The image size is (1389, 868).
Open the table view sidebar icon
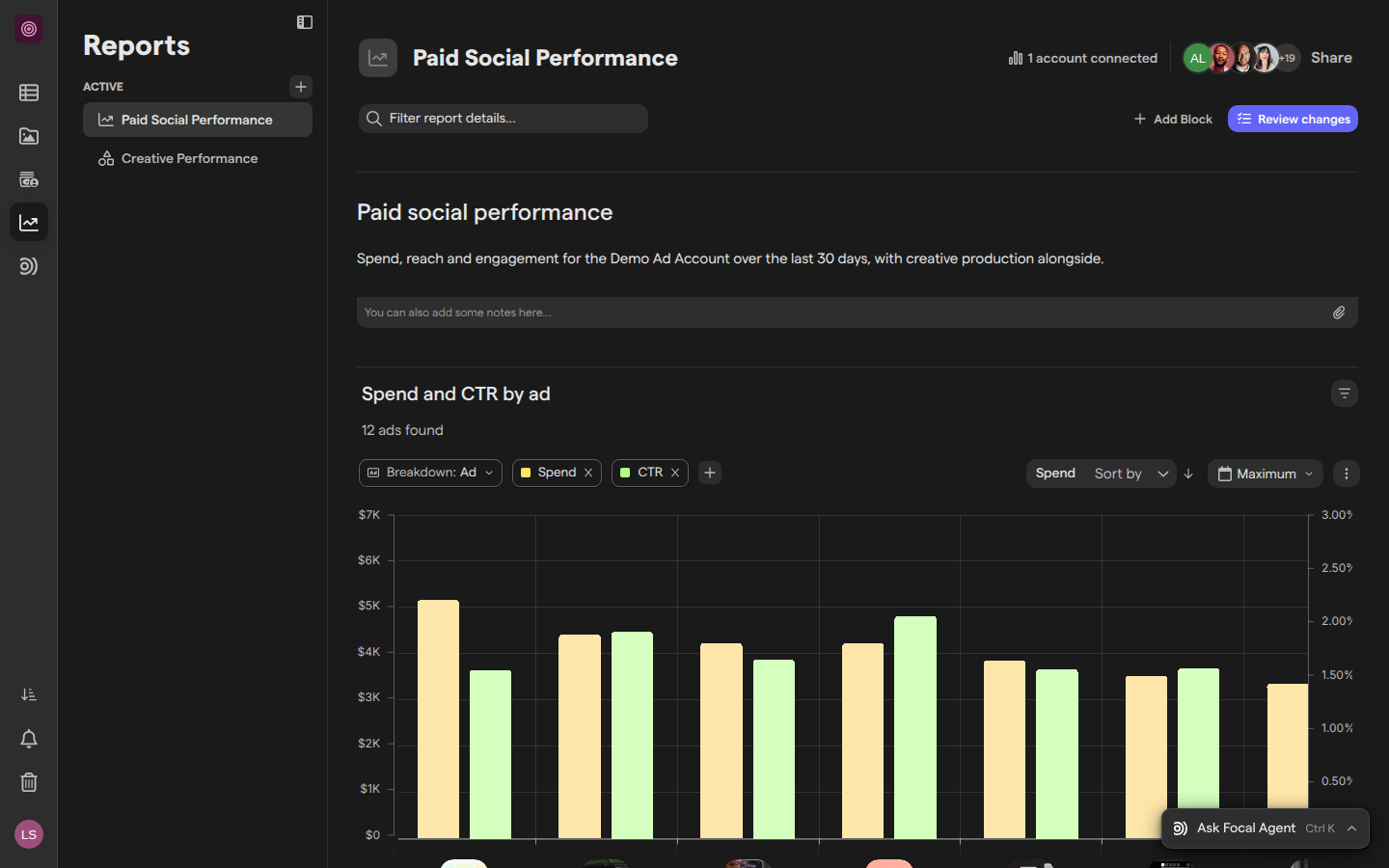coord(29,93)
